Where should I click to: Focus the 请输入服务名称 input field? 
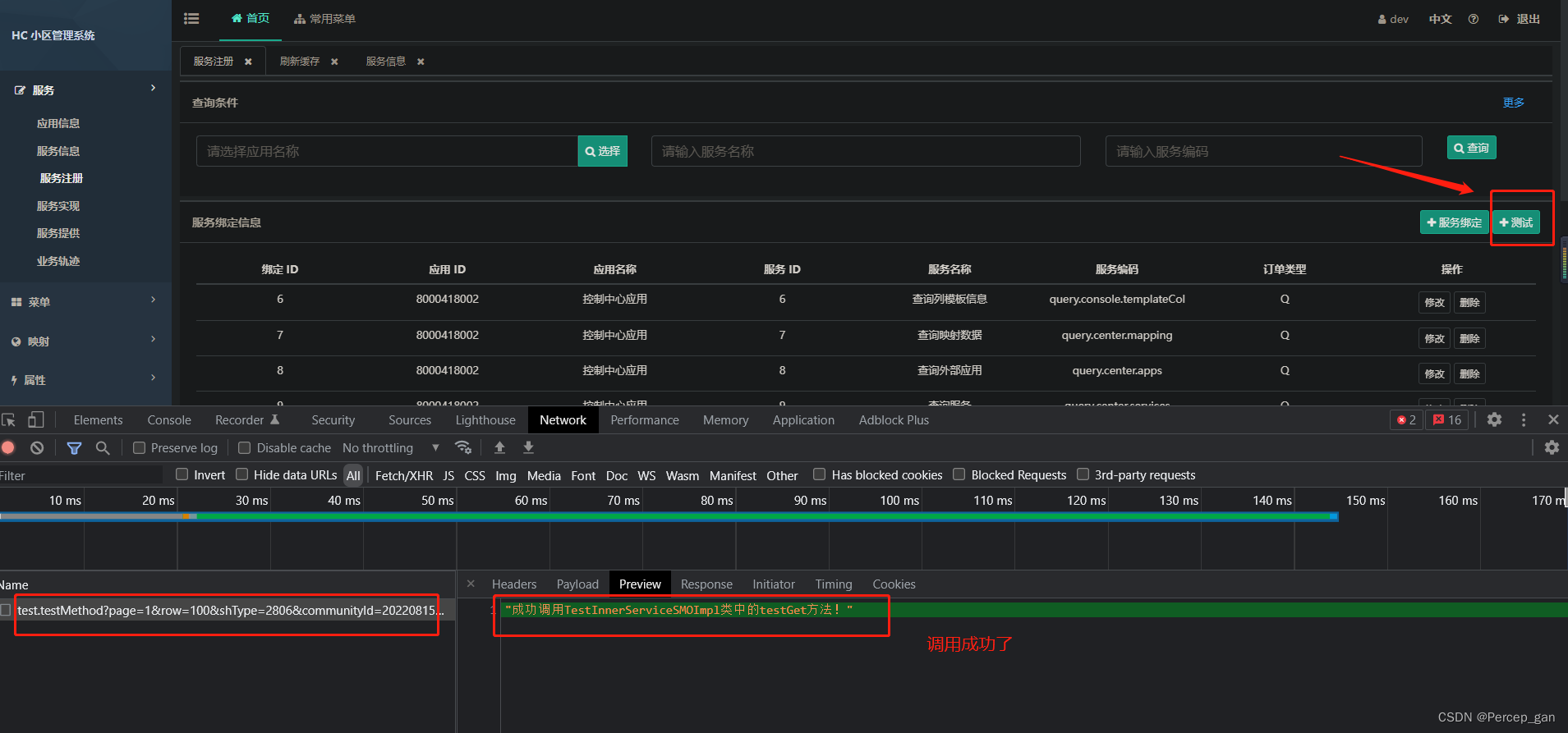click(x=866, y=151)
